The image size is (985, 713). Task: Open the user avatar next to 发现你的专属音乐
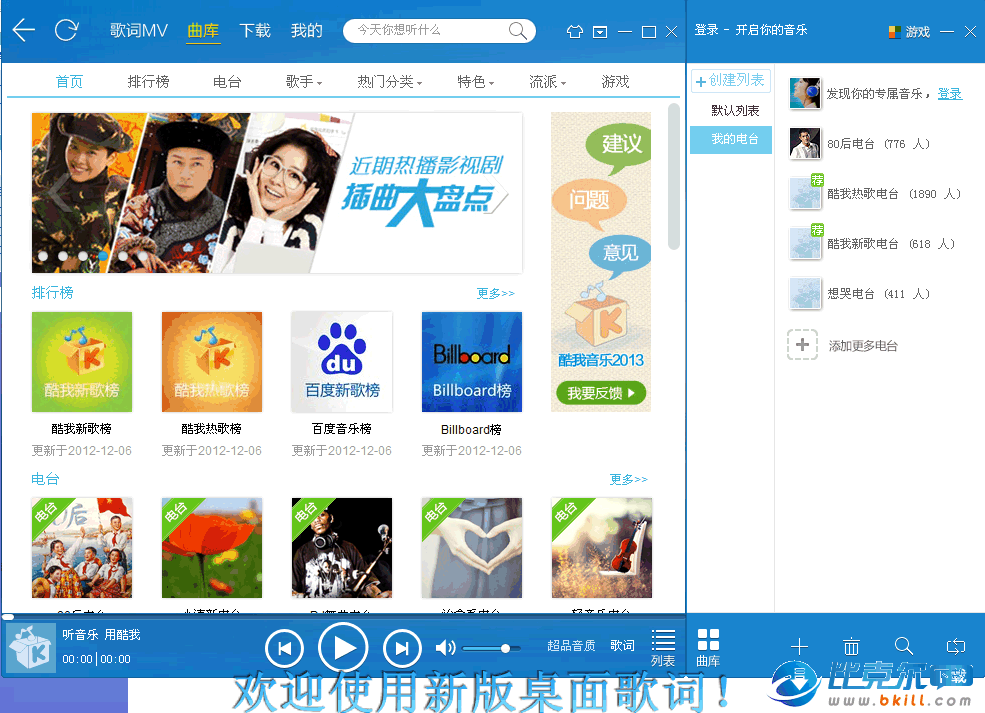(805, 93)
